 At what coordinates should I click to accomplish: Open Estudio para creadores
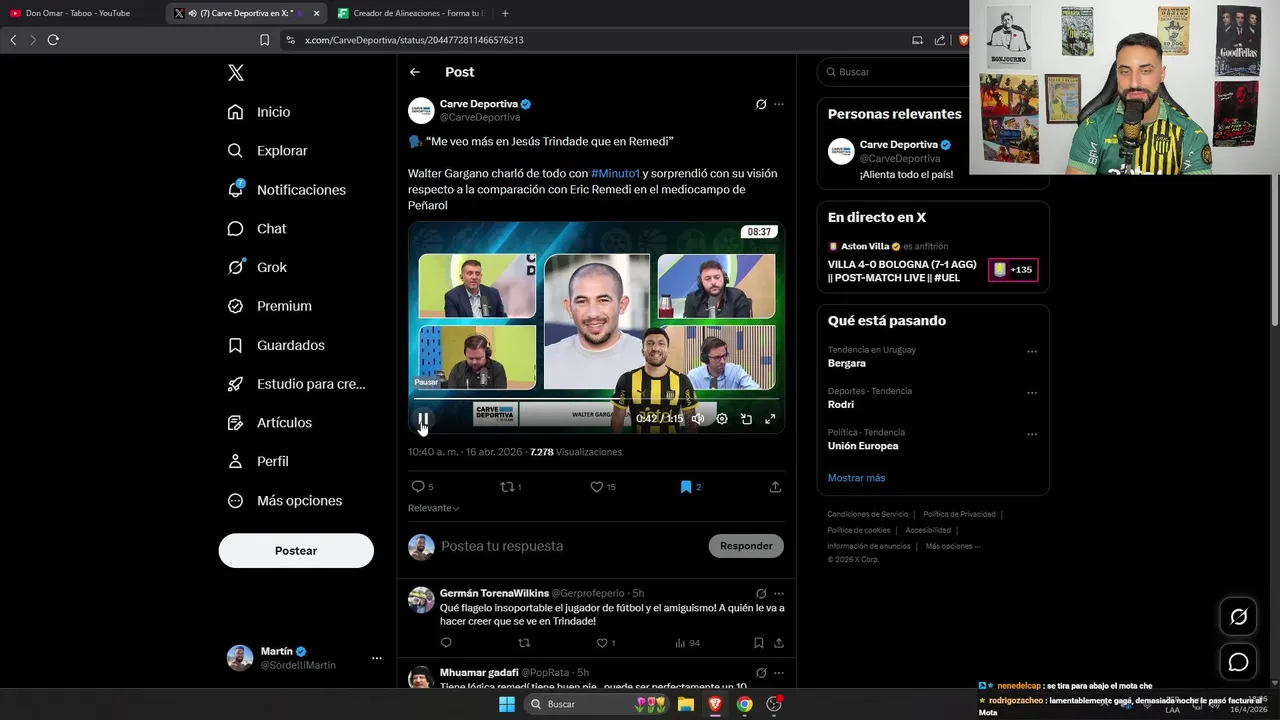tap(296, 384)
